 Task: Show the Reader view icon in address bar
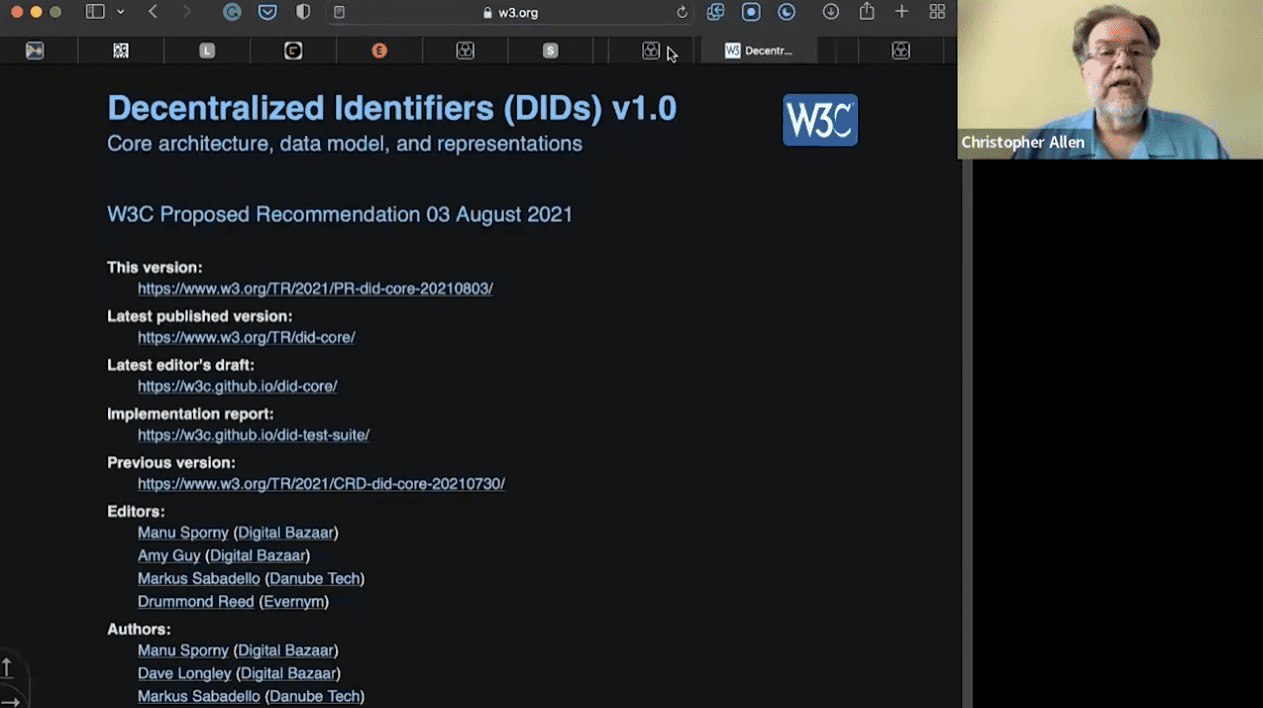(x=339, y=12)
